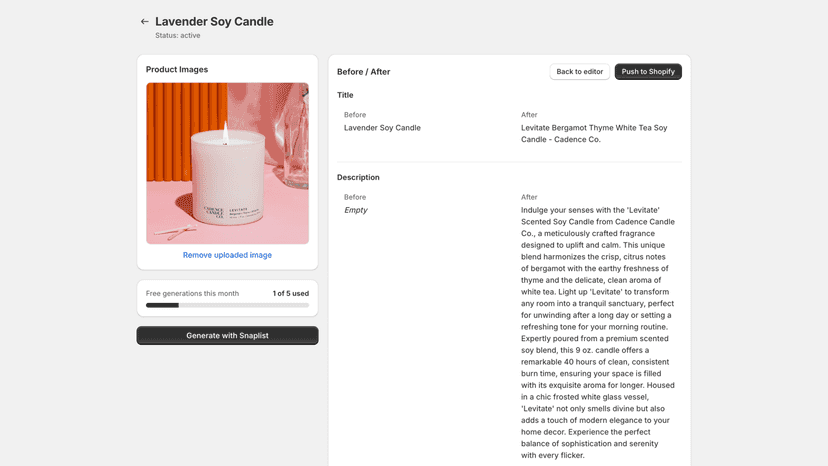Click the 'Status: active' label
Image resolution: width=828 pixels, height=466 pixels.
click(177, 35)
